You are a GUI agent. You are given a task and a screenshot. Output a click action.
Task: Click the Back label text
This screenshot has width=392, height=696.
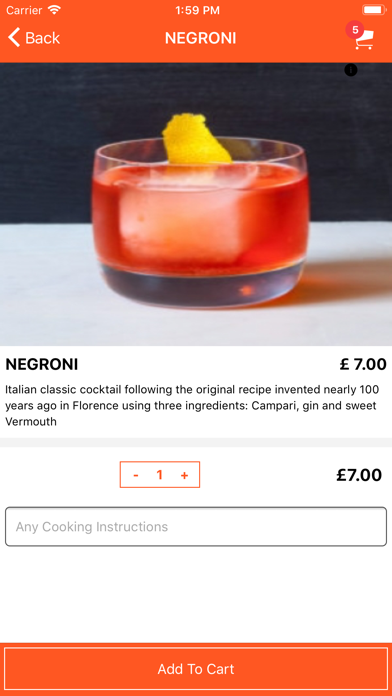43,38
